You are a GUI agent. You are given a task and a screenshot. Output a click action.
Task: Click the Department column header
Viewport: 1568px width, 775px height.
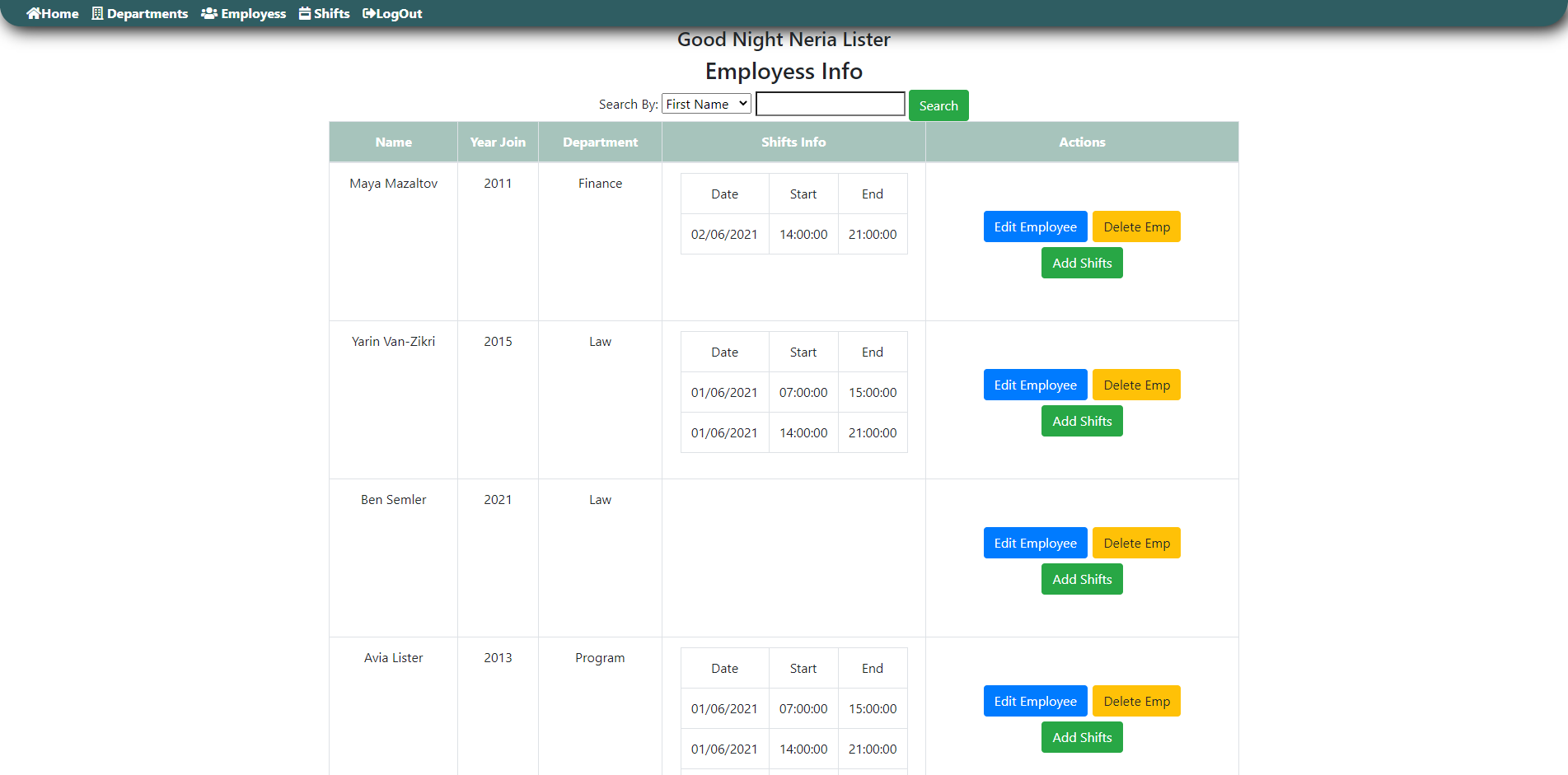click(x=600, y=142)
